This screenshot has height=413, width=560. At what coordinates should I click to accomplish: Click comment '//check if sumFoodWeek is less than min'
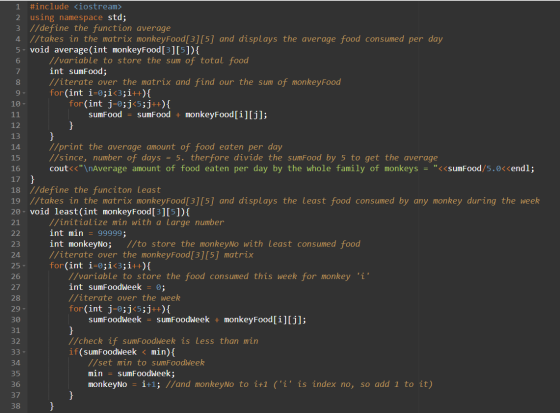(x=164, y=341)
